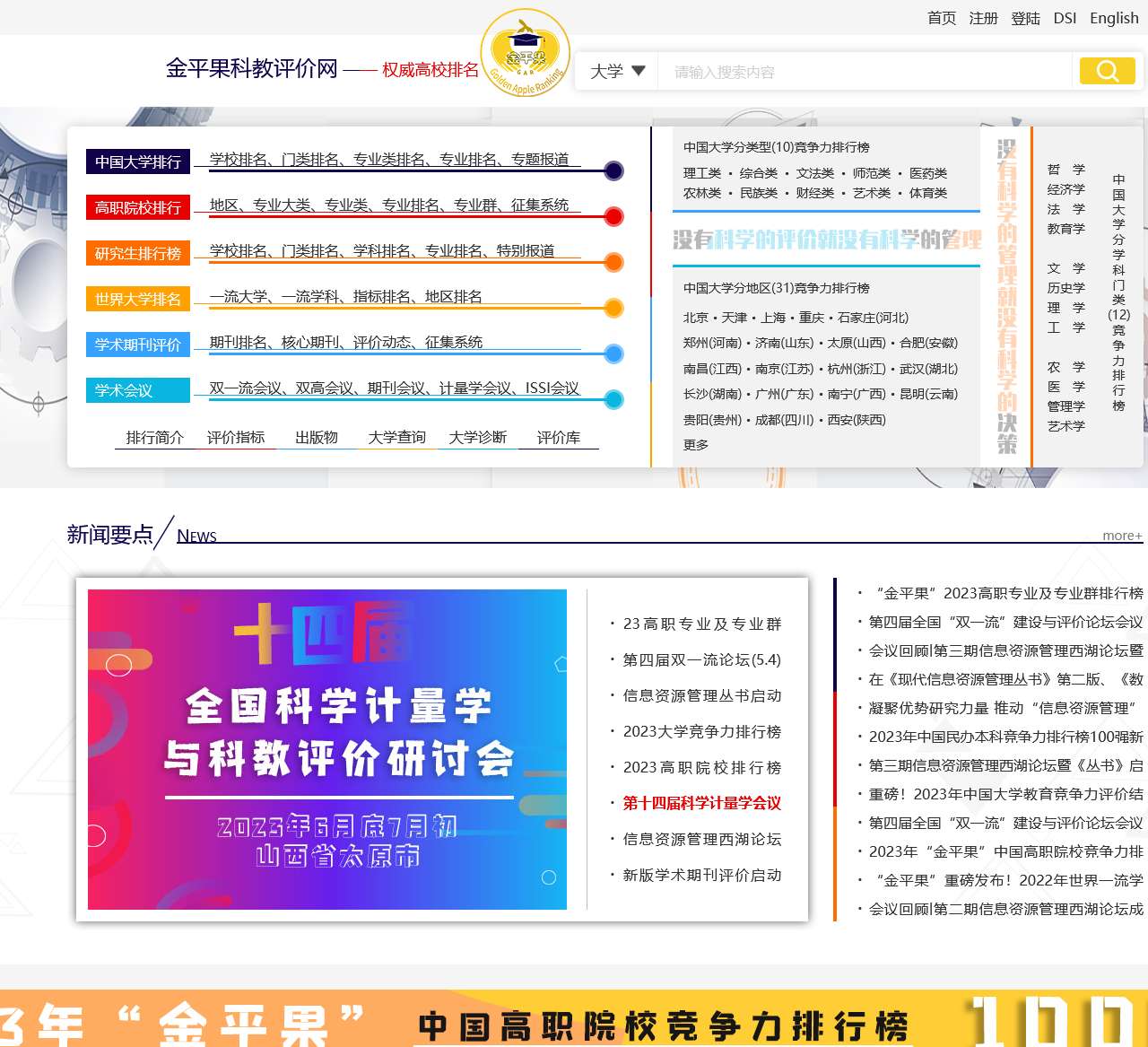Open the 经济学 discipline ranking

[x=1066, y=189]
